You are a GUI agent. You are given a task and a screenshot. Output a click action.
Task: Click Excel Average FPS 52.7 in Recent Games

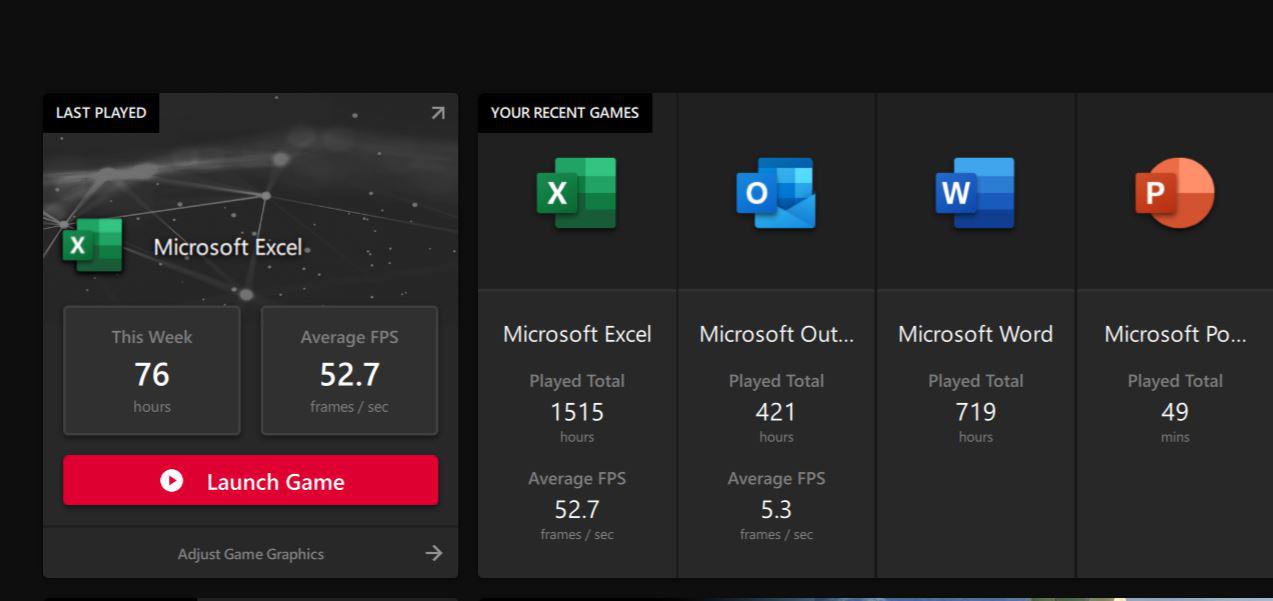(577, 510)
